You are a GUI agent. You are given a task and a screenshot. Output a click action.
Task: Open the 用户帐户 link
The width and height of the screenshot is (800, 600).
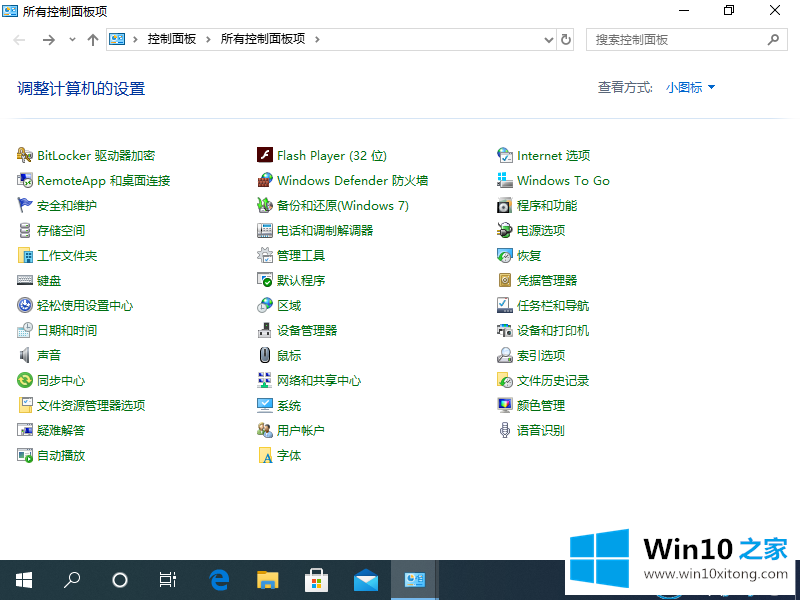coord(301,430)
